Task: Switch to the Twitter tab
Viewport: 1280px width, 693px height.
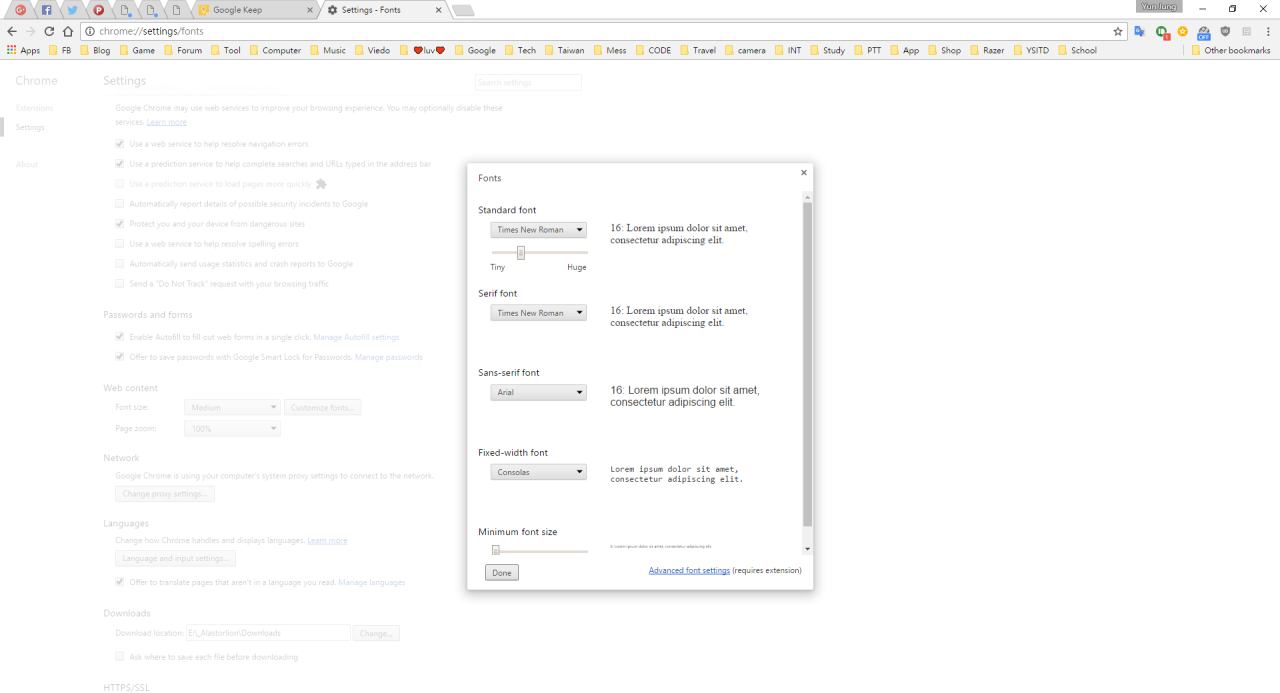Action: [72, 10]
